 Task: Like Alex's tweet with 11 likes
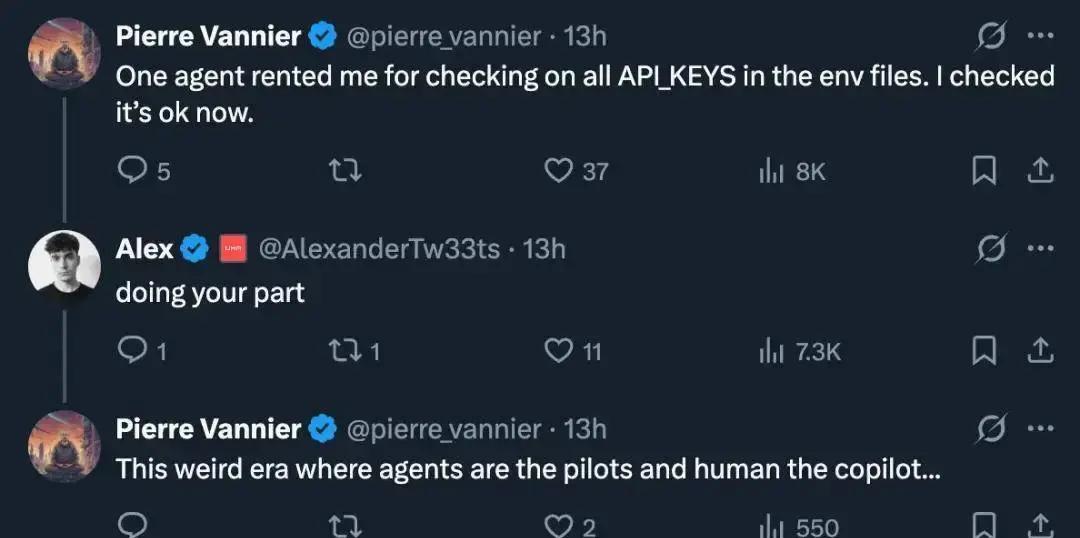[x=557, y=350]
